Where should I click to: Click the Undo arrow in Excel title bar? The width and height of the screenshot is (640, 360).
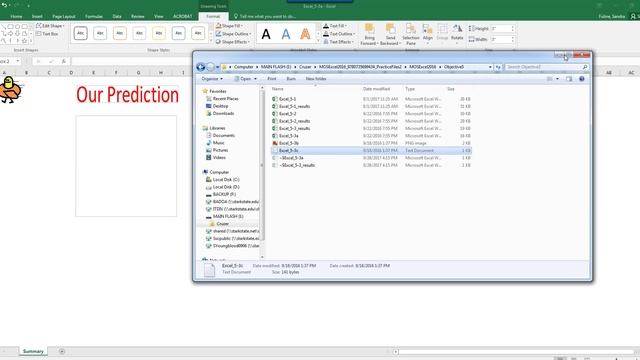(x=4, y=5)
